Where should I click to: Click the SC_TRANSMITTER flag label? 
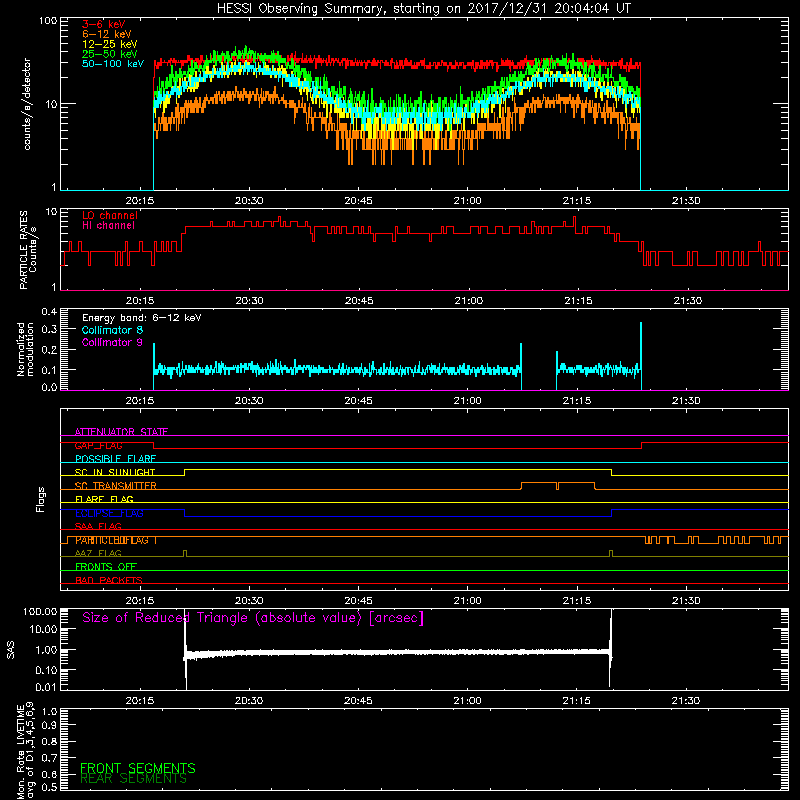[x=115, y=486]
